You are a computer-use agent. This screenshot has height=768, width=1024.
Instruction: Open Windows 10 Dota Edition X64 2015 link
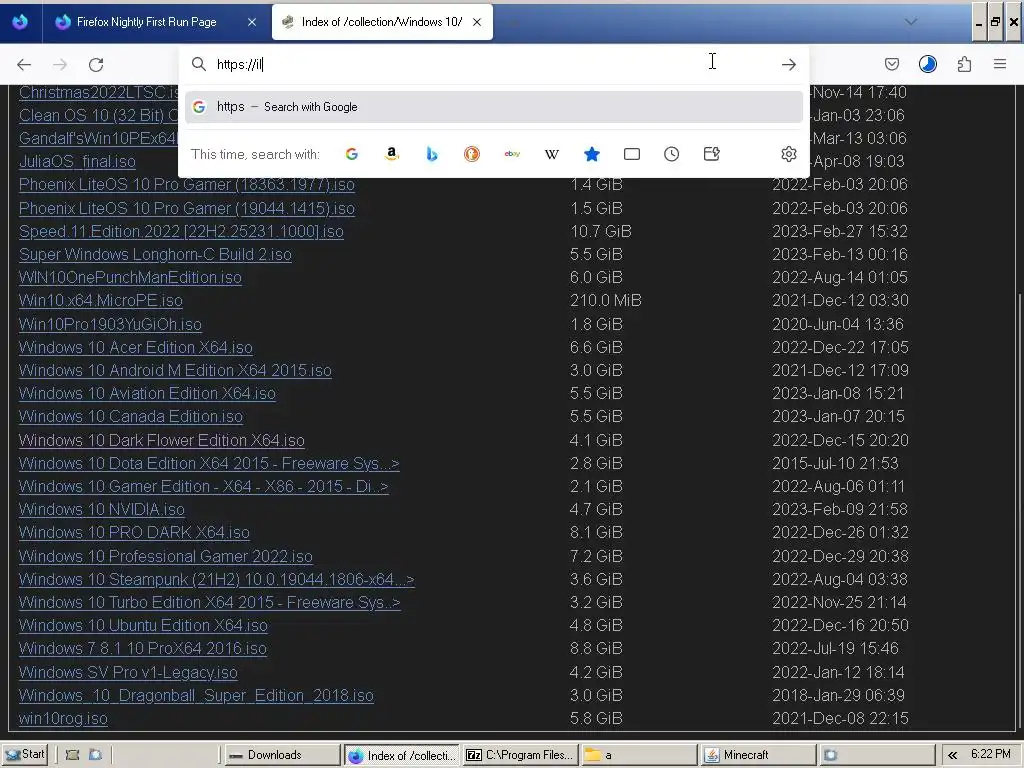click(209, 464)
